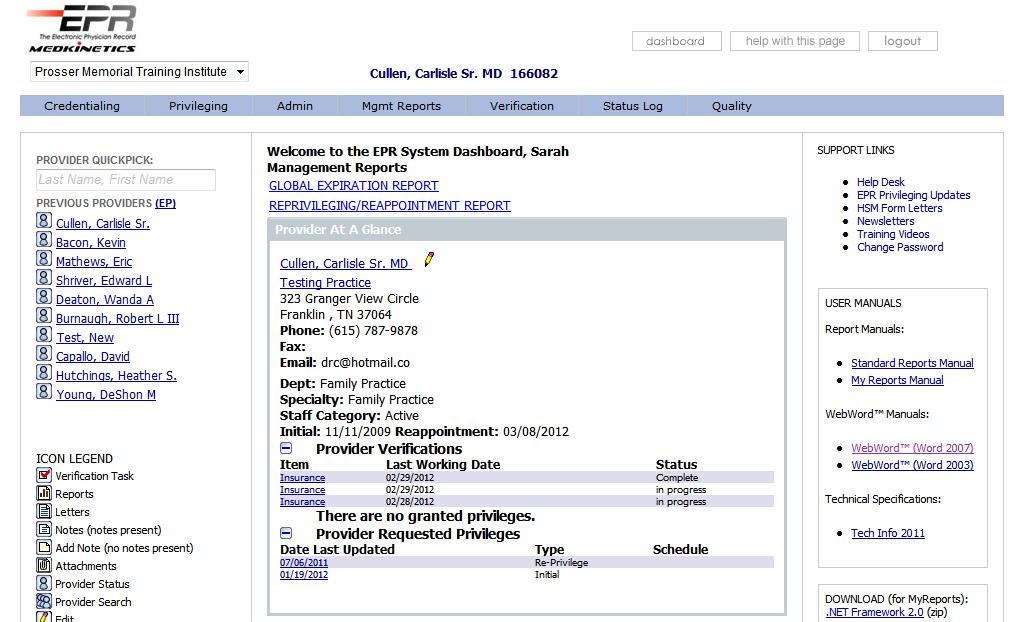Open the Credentialing menu
The width and height of the screenshot is (1016, 622).
point(82,106)
